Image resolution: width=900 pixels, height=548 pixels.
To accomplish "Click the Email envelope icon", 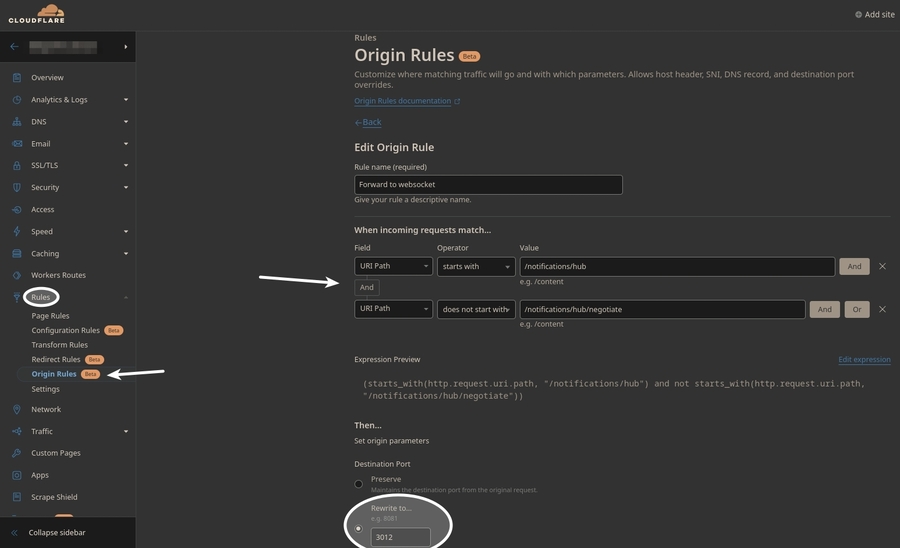I will tap(17, 144).
